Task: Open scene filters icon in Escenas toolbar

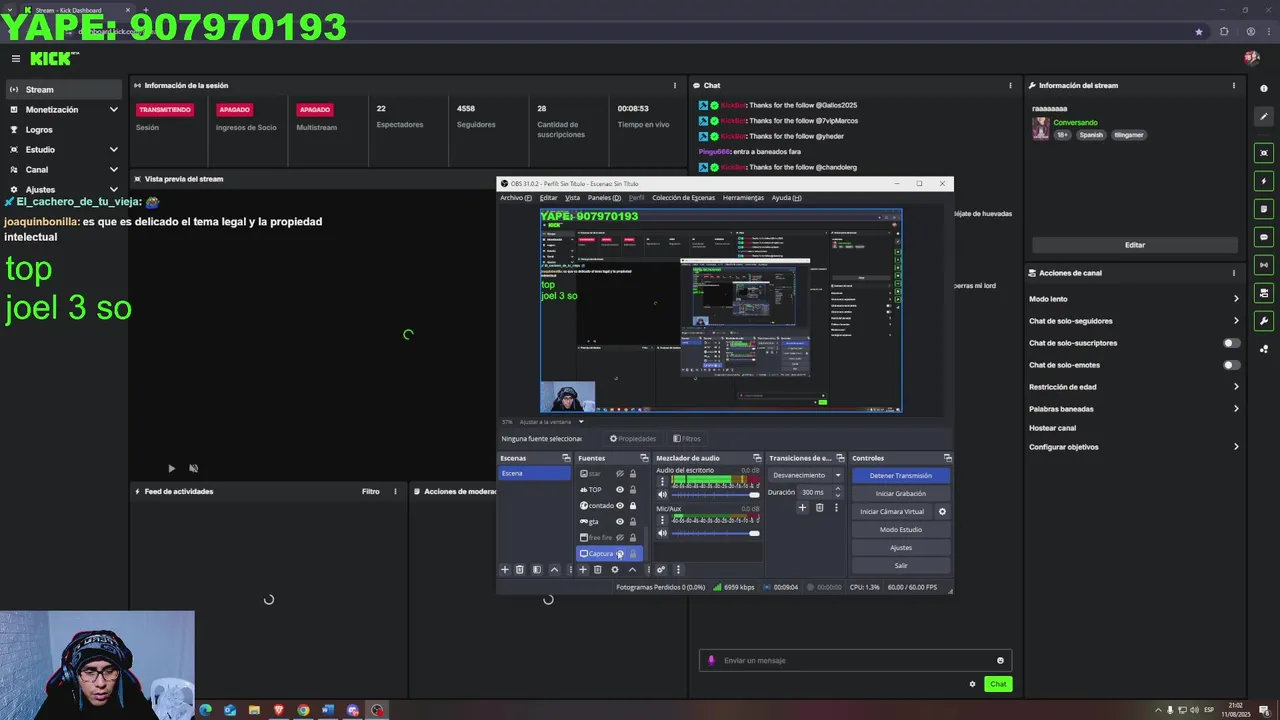Action: tap(536, 570)
